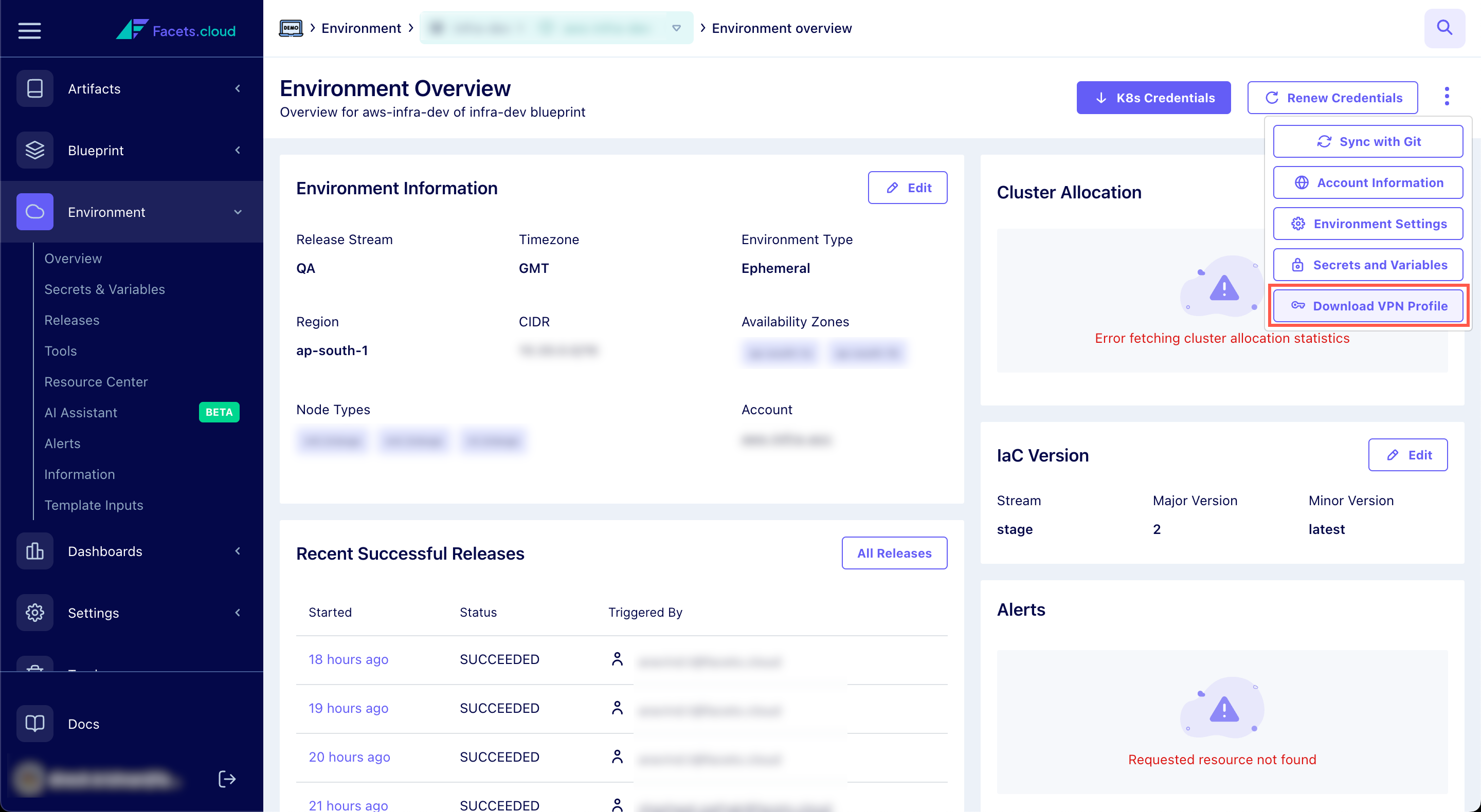Choose Sync with Git from menu
This screenshot has height=812, width=1481.
point(1368,141)
